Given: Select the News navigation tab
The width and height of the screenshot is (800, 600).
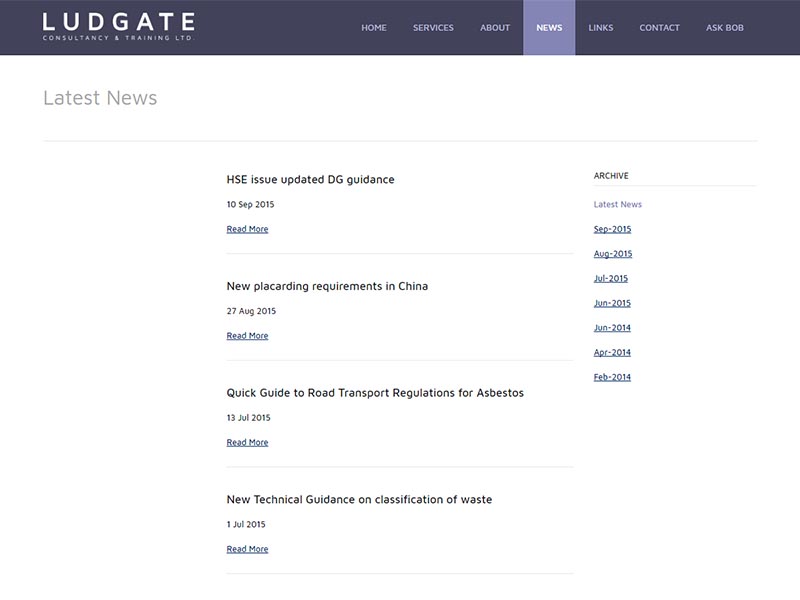Looking at the screenshot, I should point(549,28).
